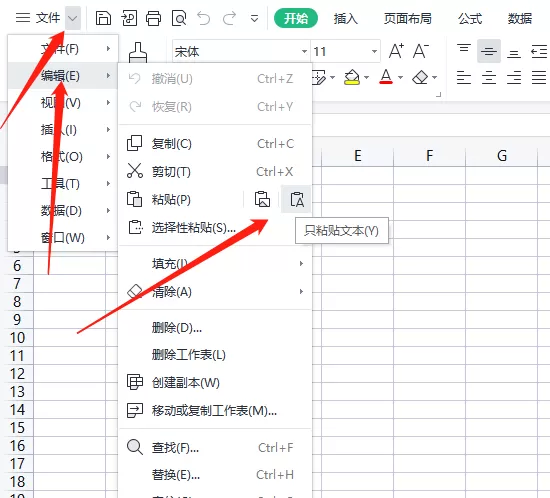Open the 窗口(W) submenu
Viewport: 550px width, 498px height.
(x=62, y=238)
